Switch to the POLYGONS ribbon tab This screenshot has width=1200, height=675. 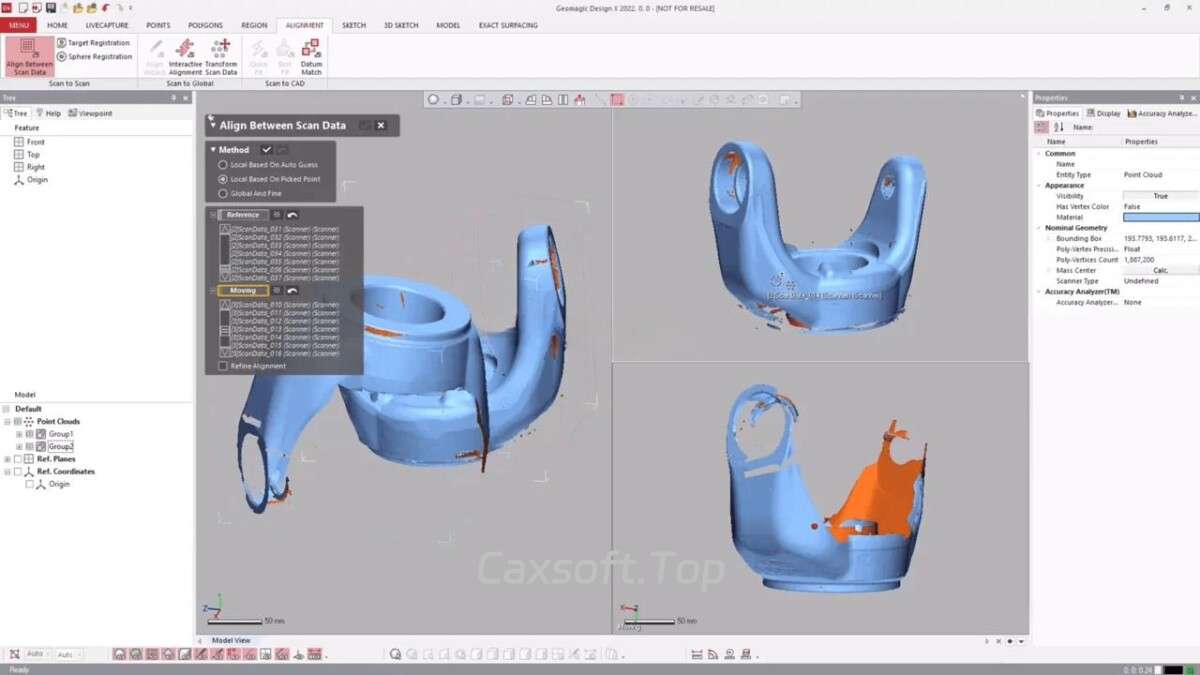point(204,25)
